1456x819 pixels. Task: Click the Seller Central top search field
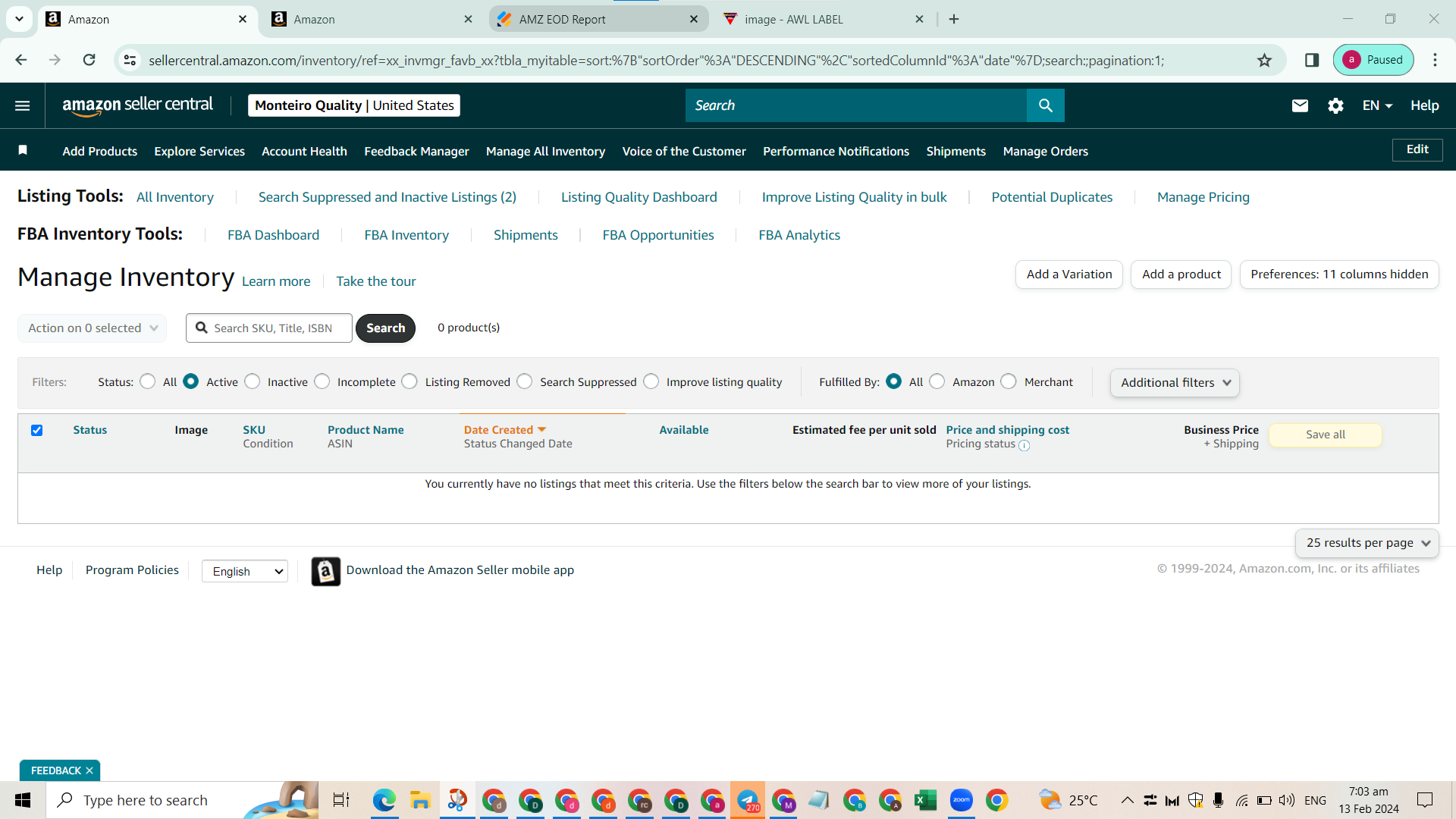856,105
